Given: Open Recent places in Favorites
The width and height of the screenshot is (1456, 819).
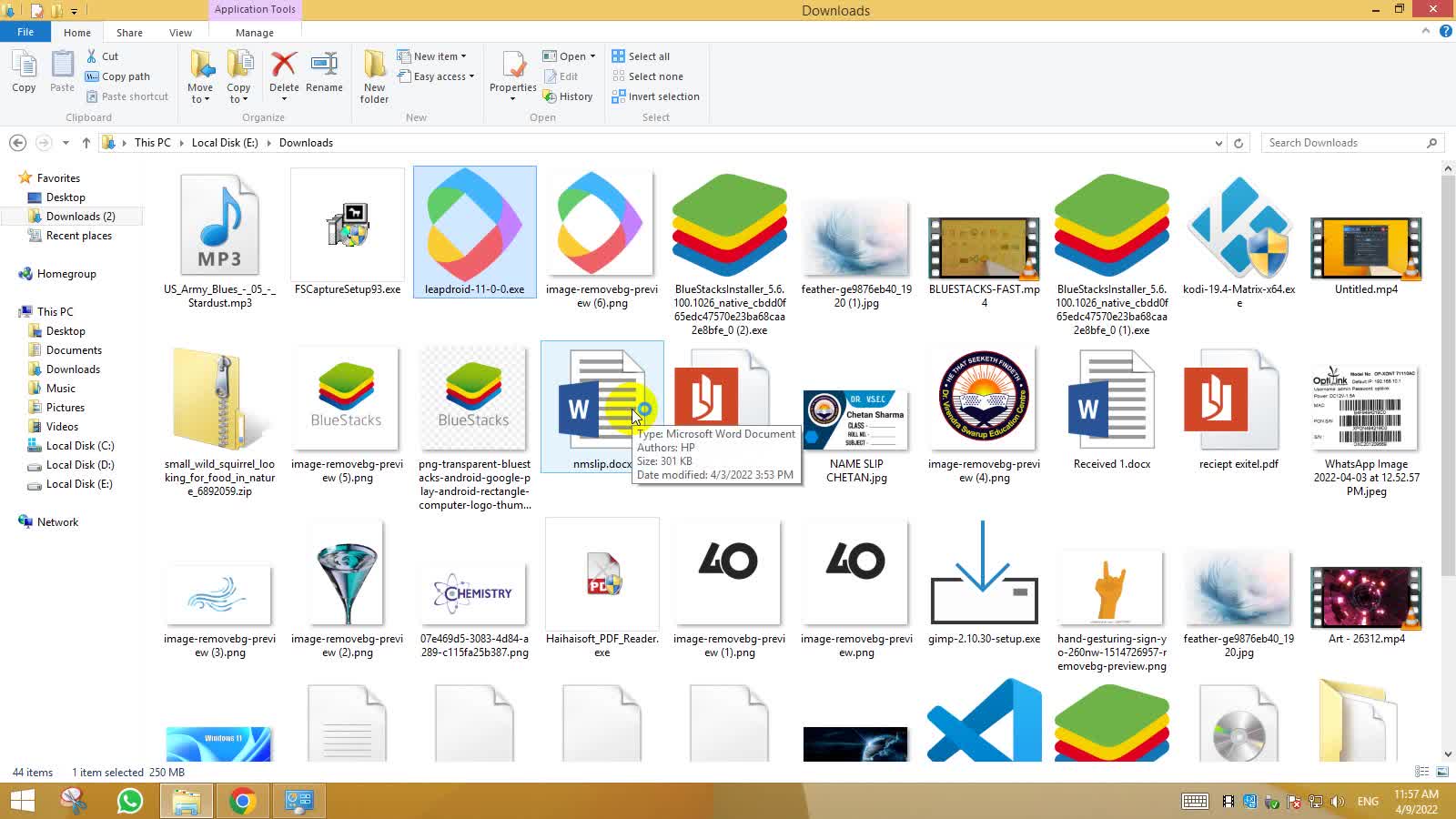Looking at the screenshot, I should pos(79,236).
